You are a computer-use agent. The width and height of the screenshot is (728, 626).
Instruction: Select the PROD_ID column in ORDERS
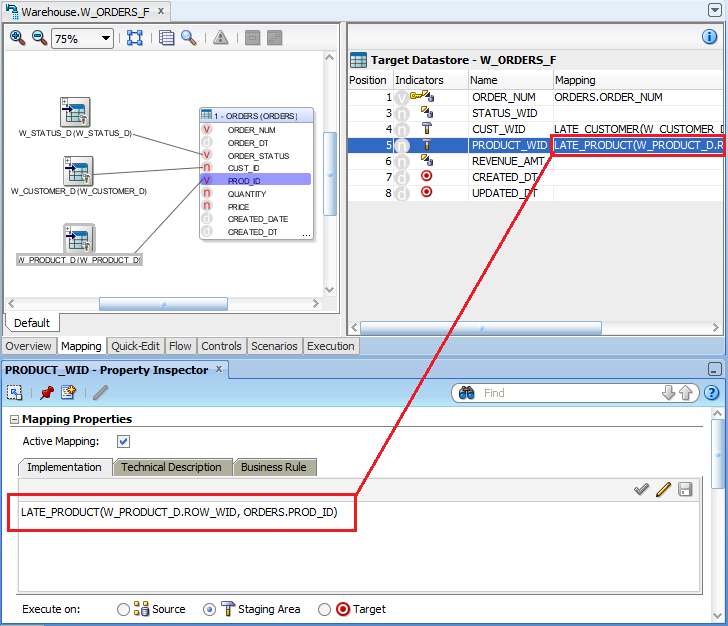point(255,181)
